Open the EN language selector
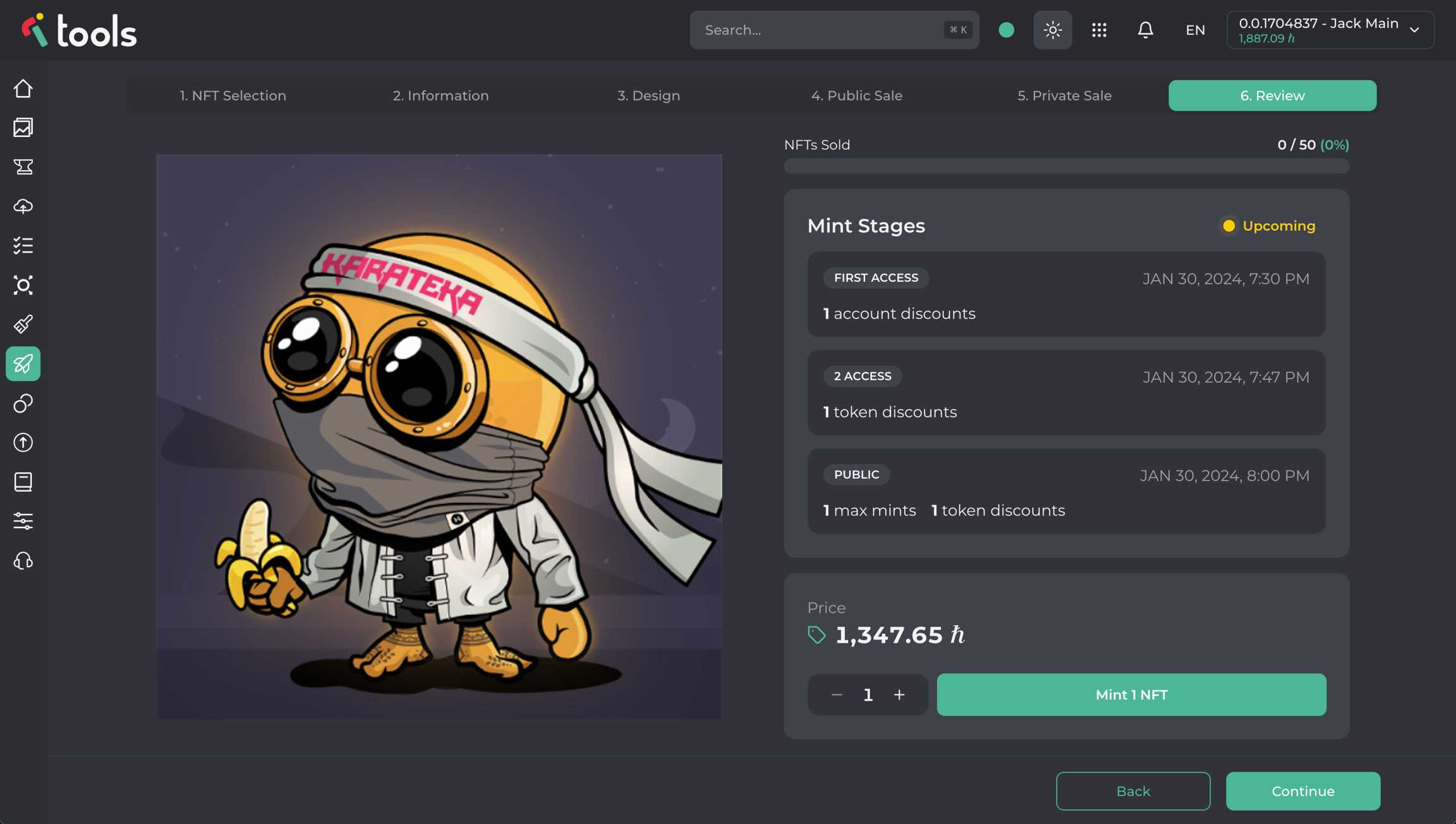The width and height of the screenshot is (1456, 824). pyautogui.click(x=1195, y=30)
